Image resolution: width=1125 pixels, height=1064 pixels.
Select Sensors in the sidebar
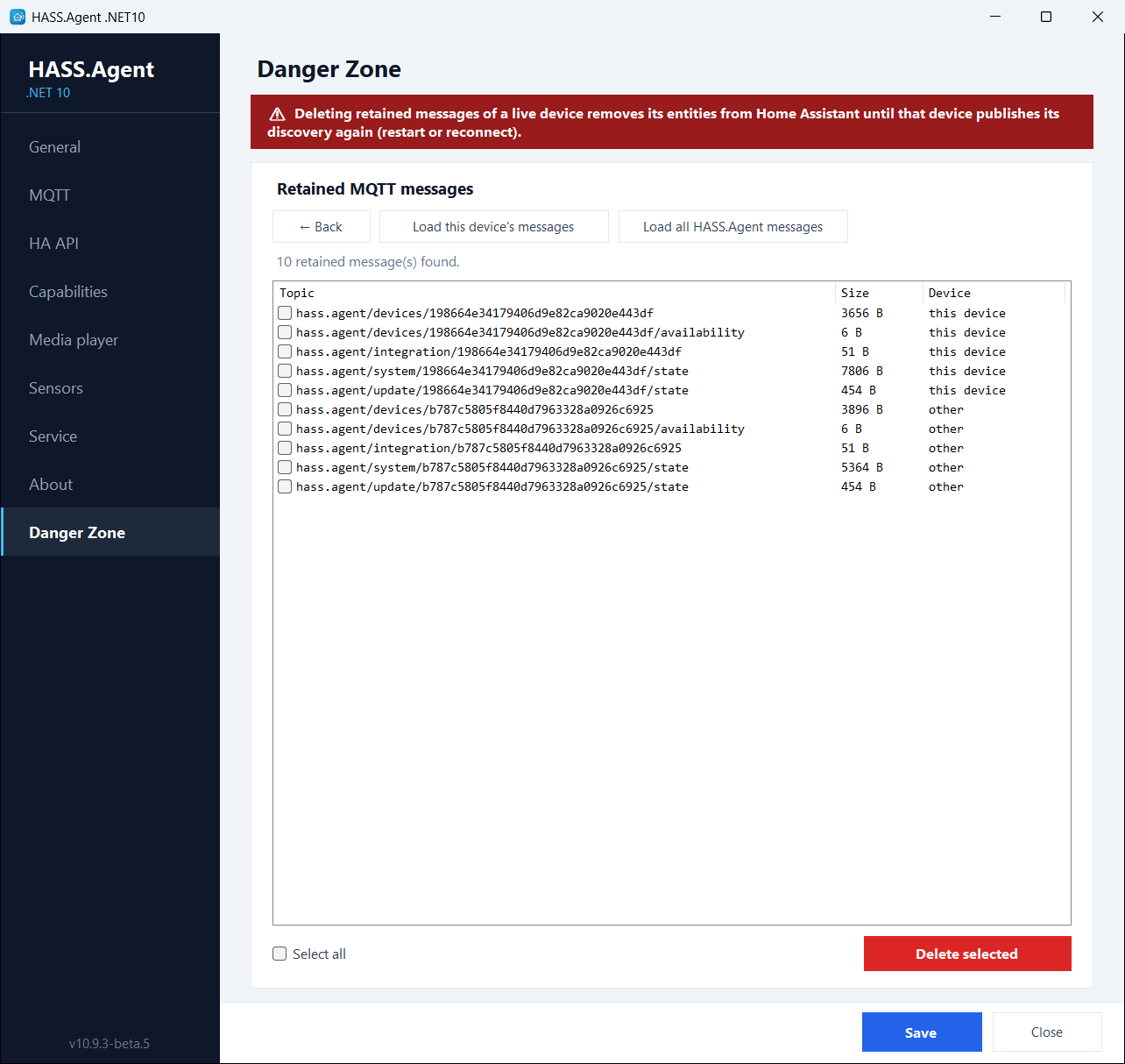click(110, 388)
